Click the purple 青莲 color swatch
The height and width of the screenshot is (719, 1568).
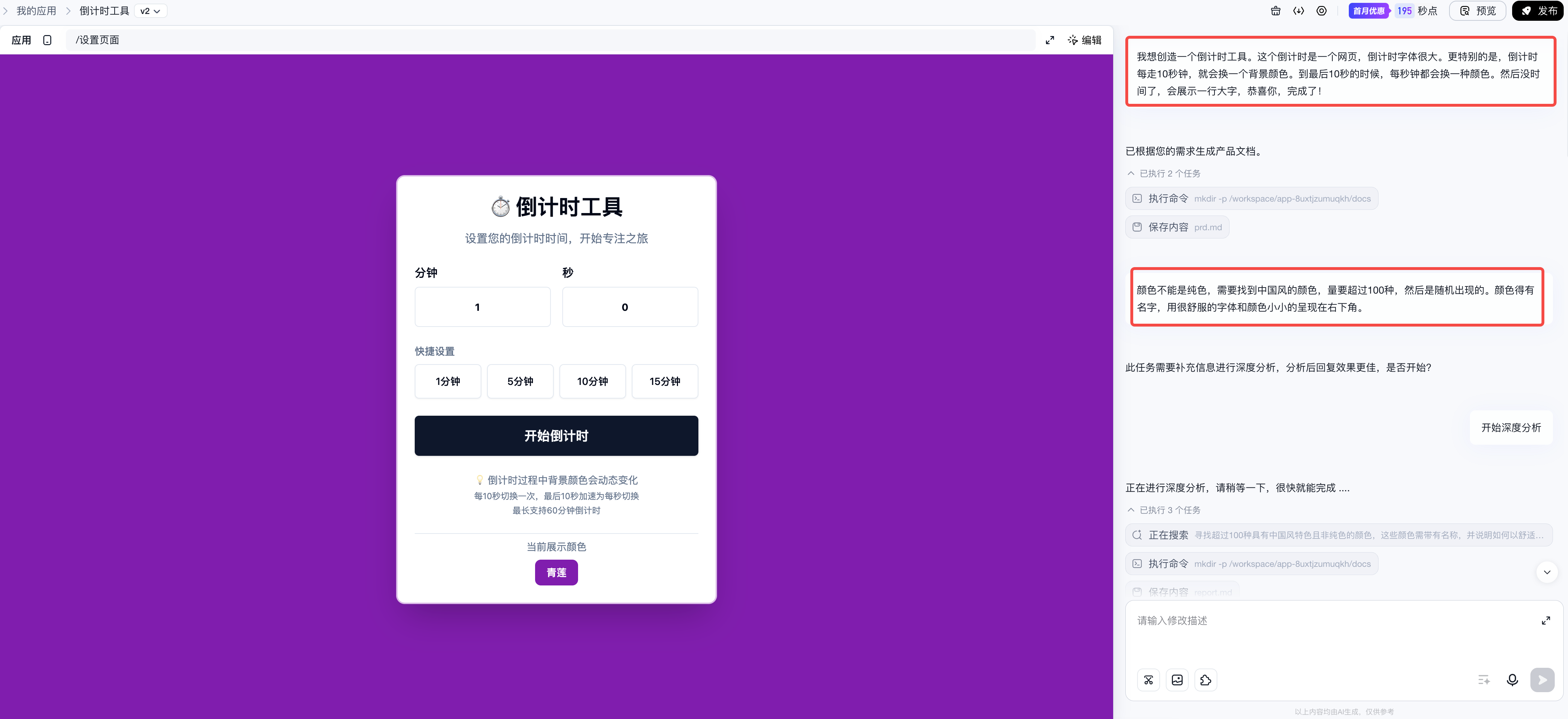556,573
